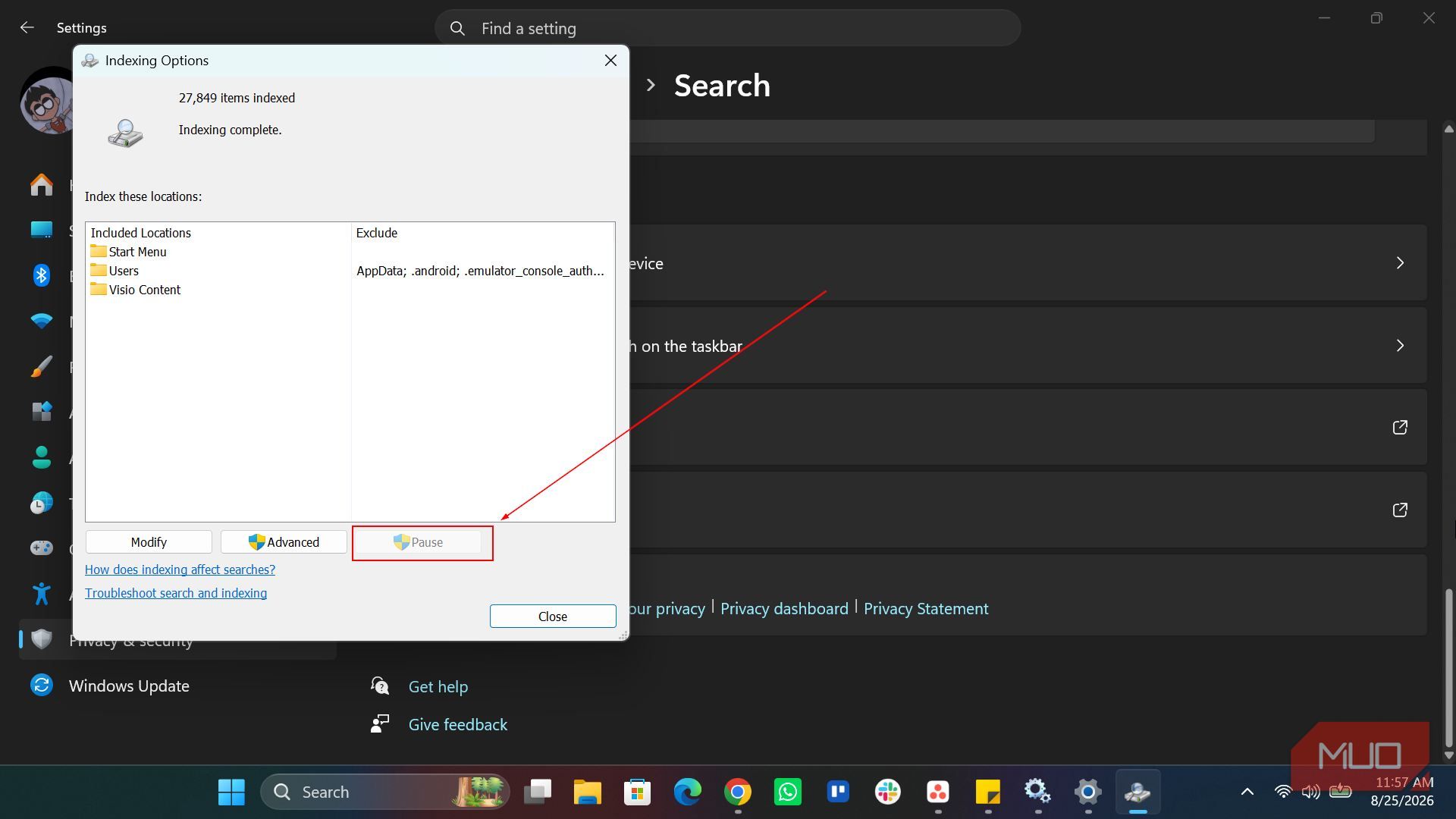Click the Included Locations column header
1456x819 pixels.
coord(141,233)
